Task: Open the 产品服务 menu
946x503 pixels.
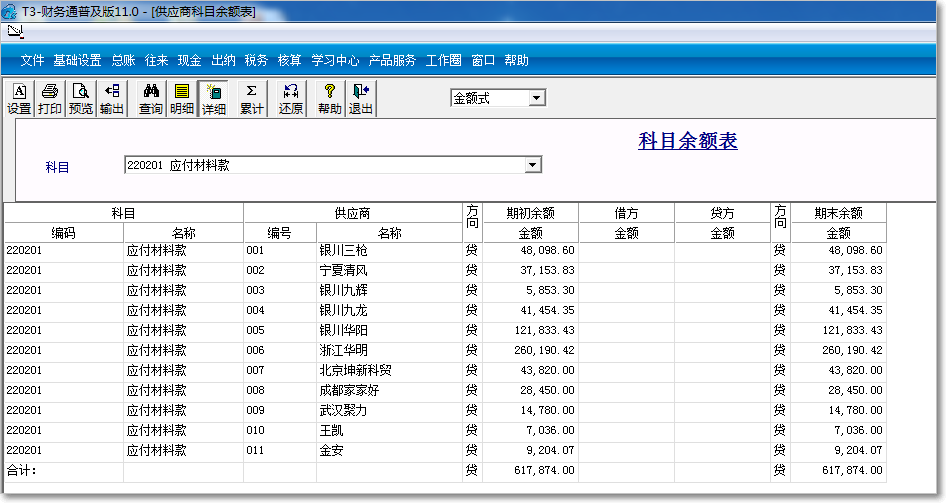Action: (392, 60)
